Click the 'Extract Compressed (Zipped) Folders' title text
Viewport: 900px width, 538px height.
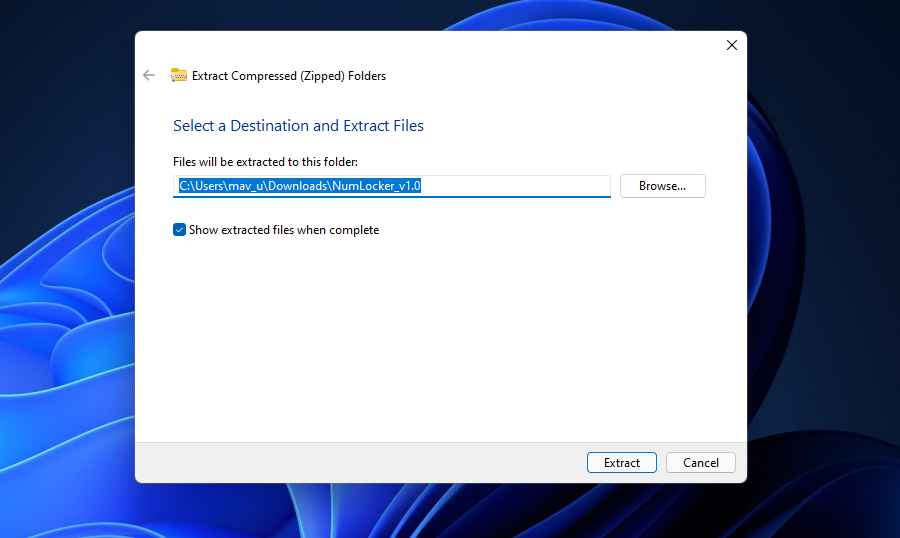click(289, 76)
